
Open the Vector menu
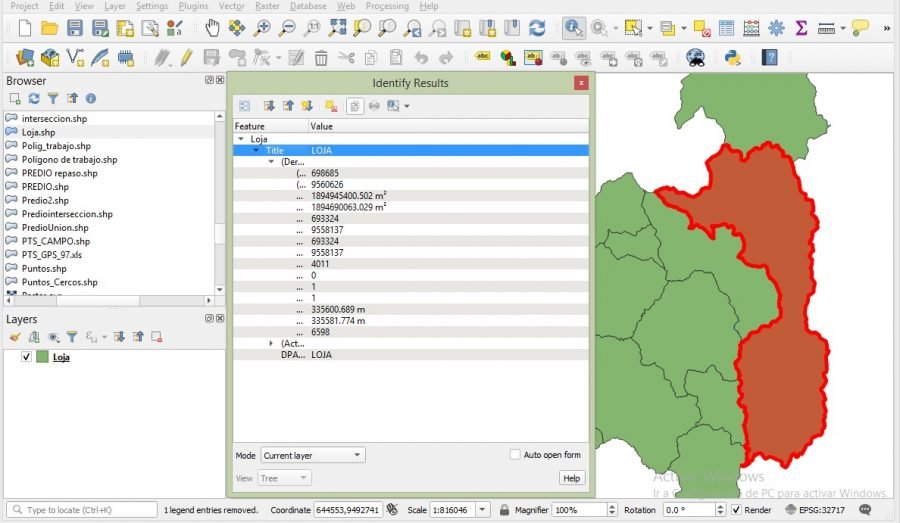pos(231,6)
